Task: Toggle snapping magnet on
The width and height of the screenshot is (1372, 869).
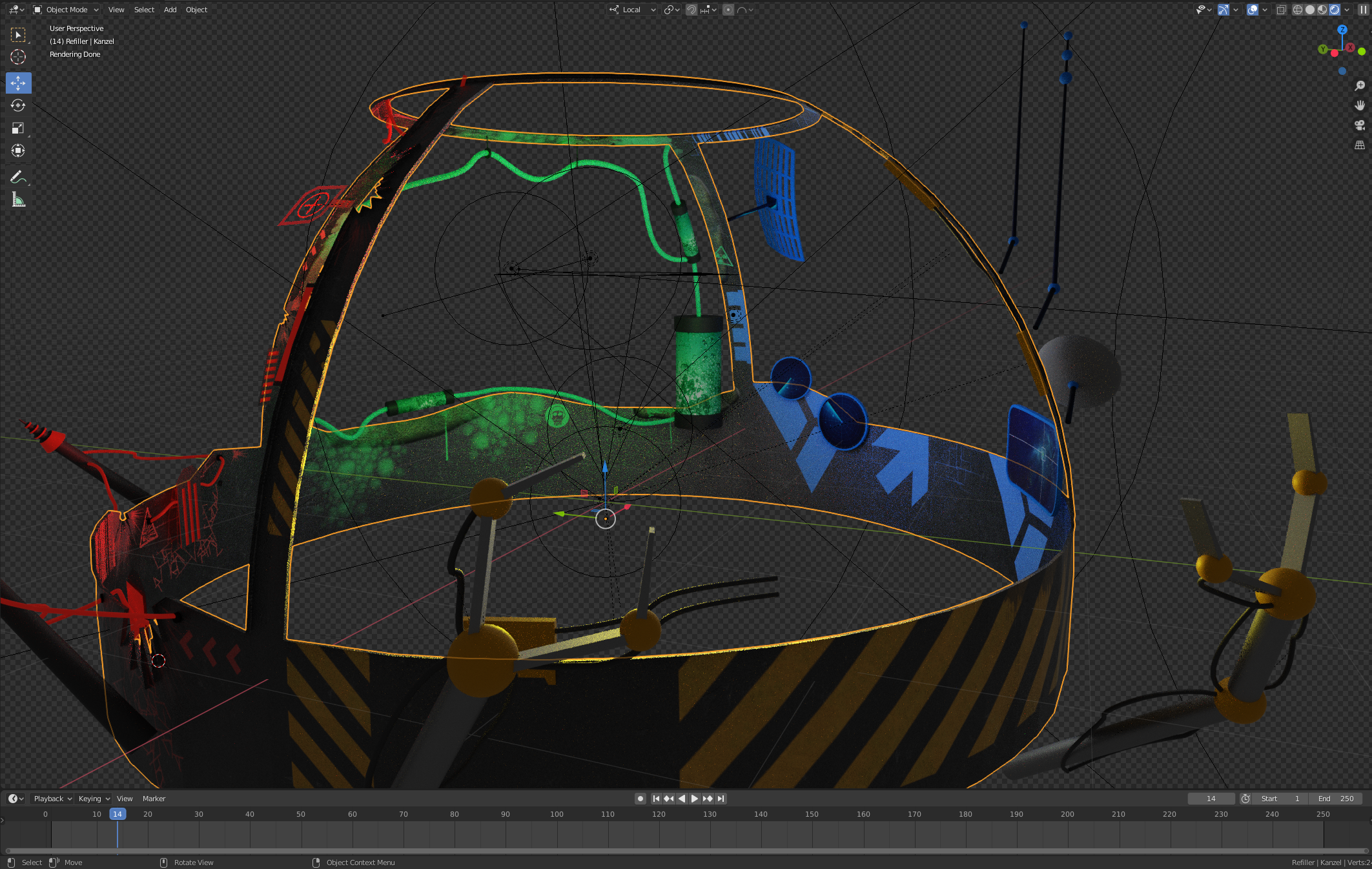Action: tap(691, 10)
